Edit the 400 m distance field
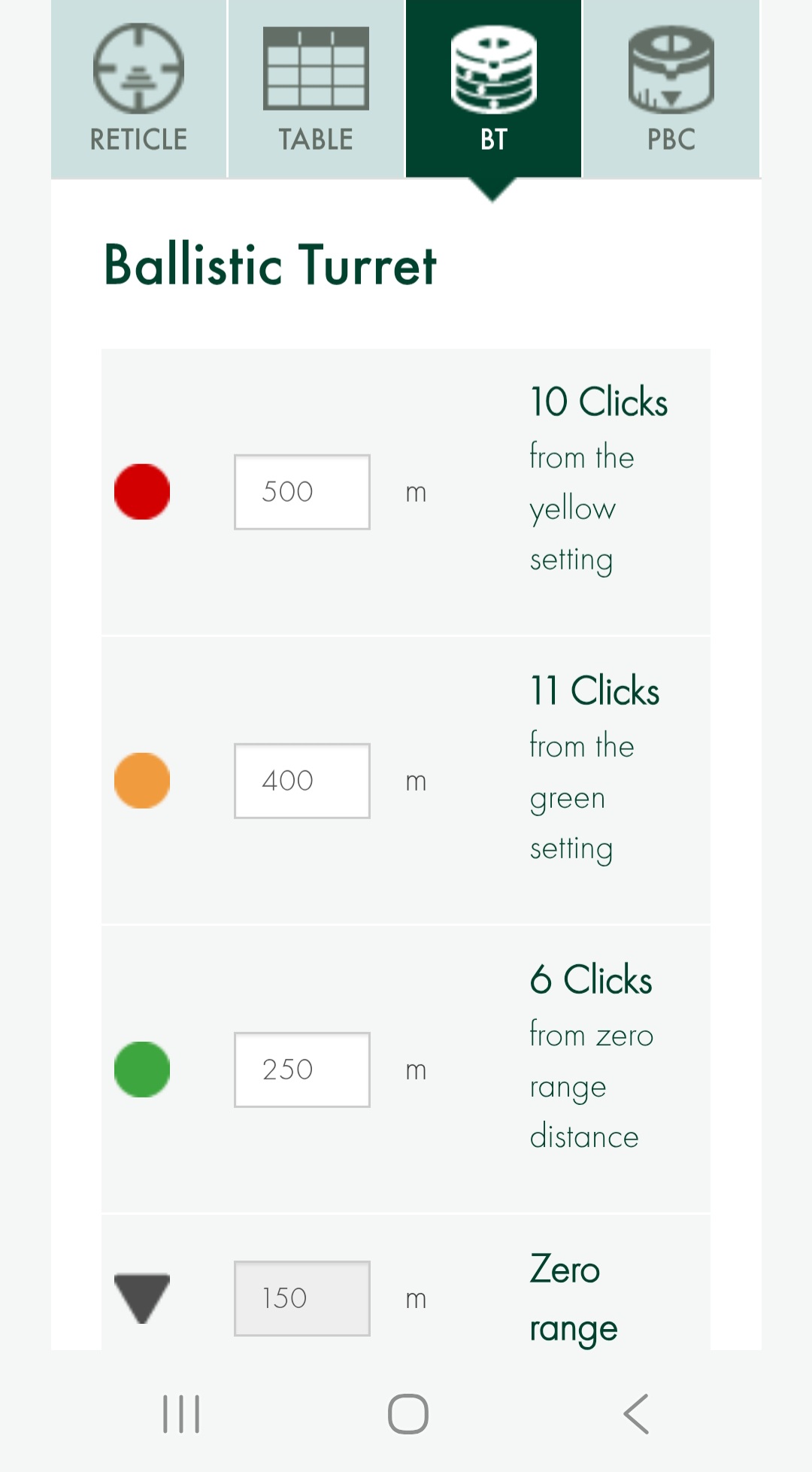 [x=301, y=781]
